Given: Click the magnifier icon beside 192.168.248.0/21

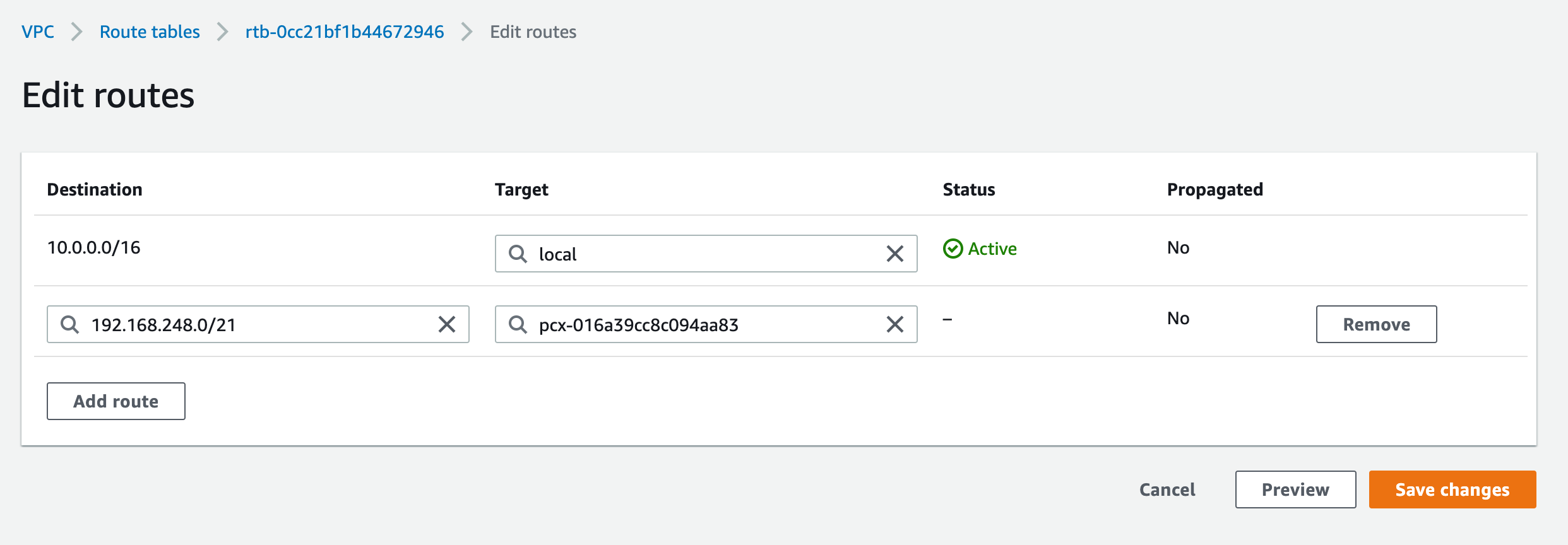Looking at the screenshot, I should click(69, 324).
